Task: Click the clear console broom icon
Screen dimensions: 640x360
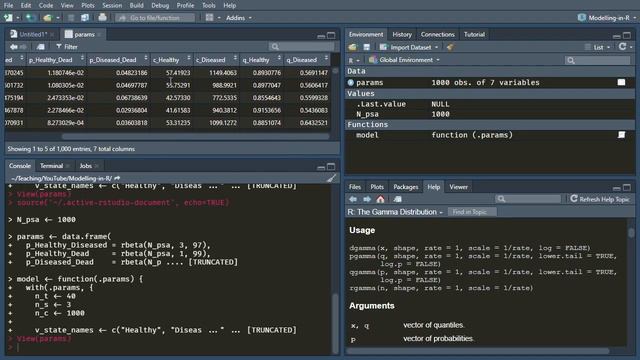Action: (331, 178)
